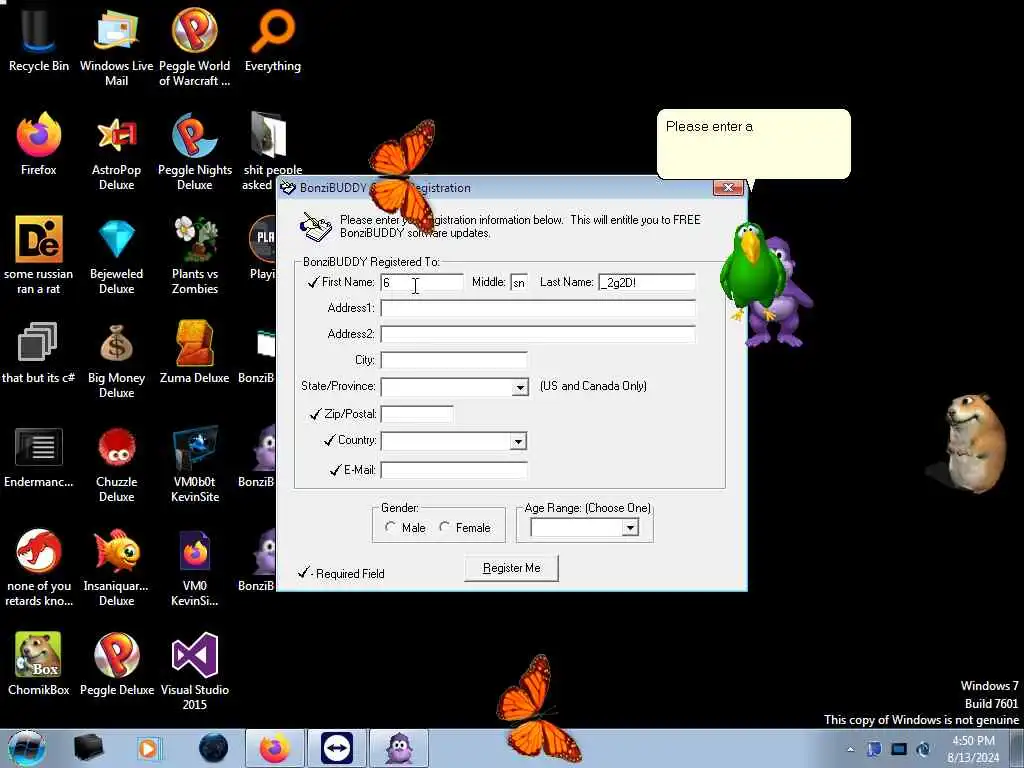Image resolution: width=1024 pixels, height=768 pixels.
Task: Launch Chuzzle Deluxe desktop icon
Action: [116, 464]
